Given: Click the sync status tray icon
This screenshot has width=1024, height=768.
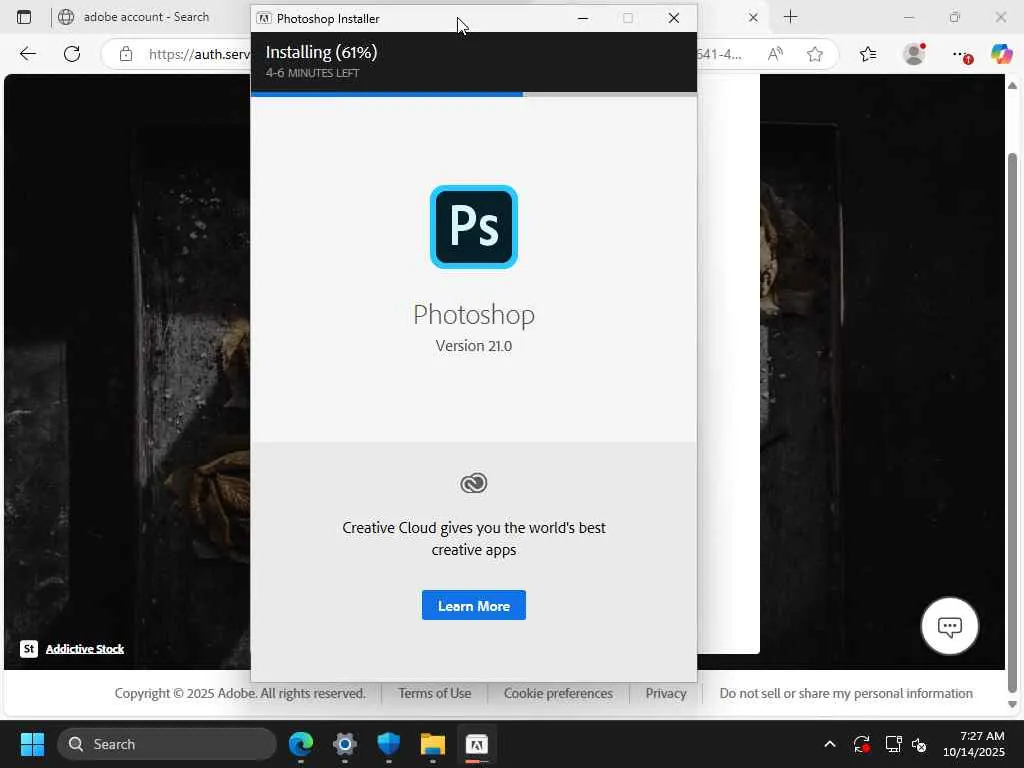Looking at the screenshot, I should coord(861,744).
